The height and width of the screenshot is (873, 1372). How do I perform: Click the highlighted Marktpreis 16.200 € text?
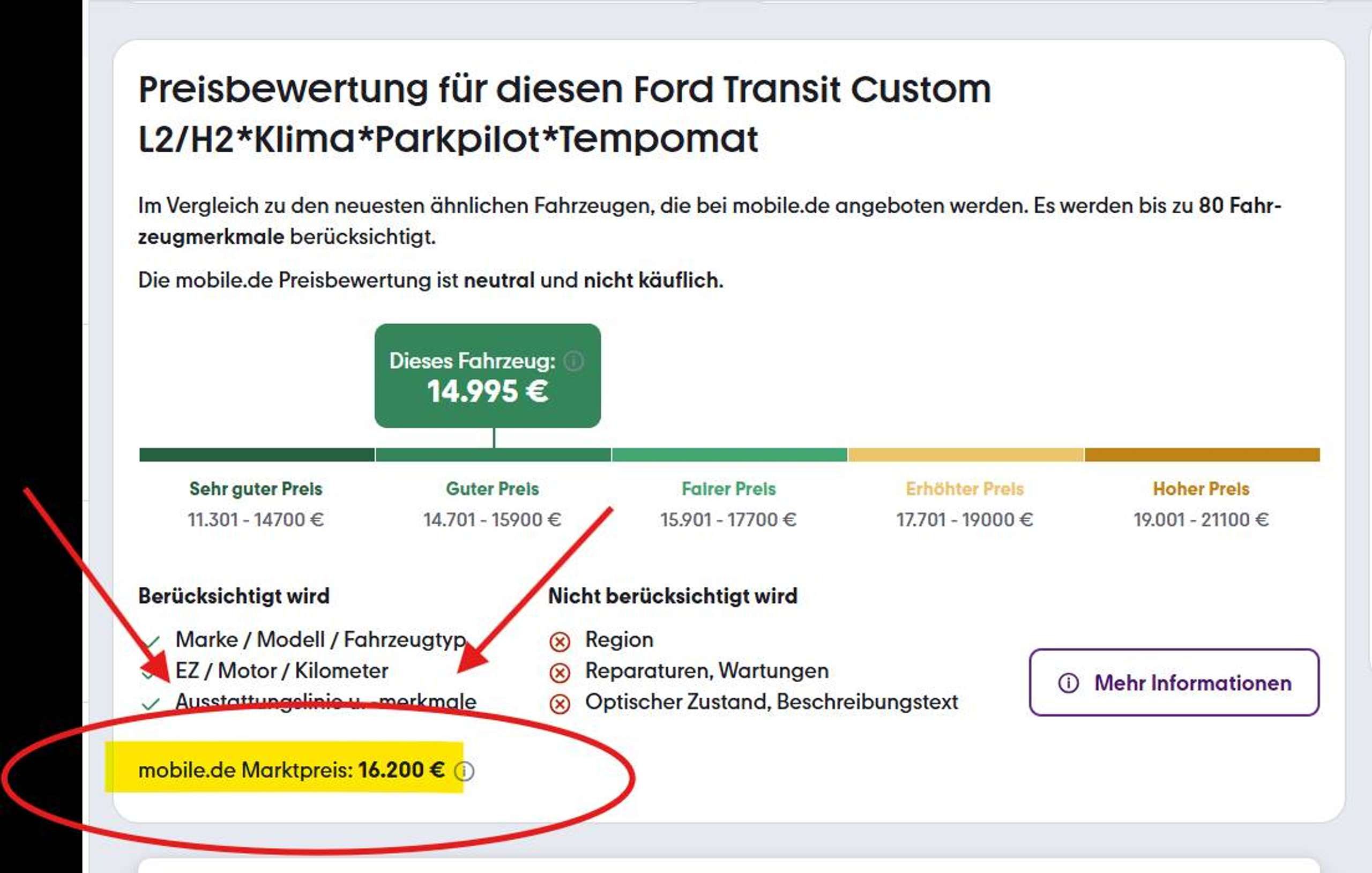tap(291, 770)
